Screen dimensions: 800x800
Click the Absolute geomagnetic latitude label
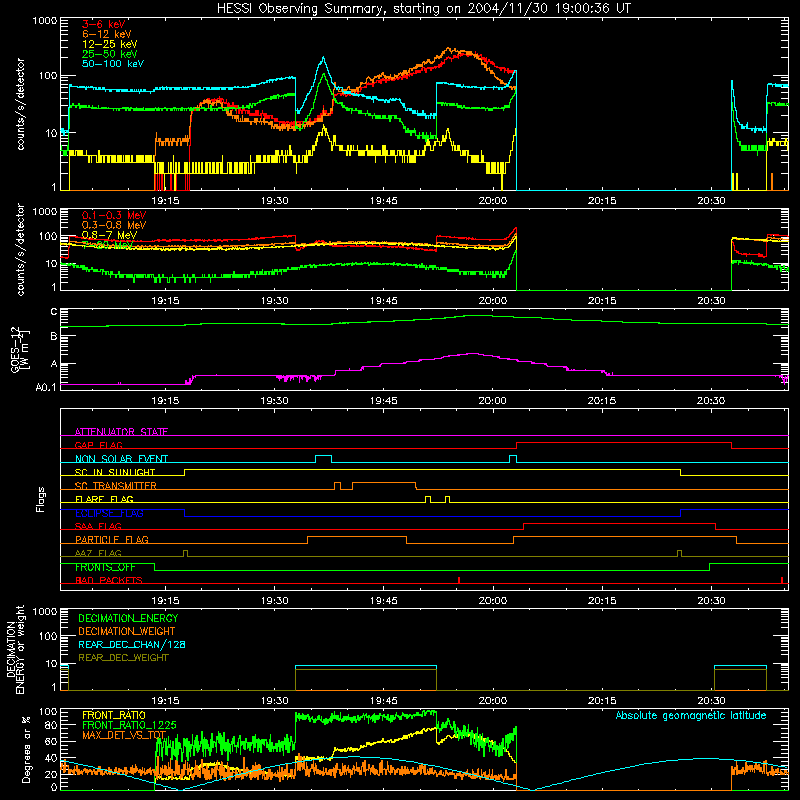[691, 716]
